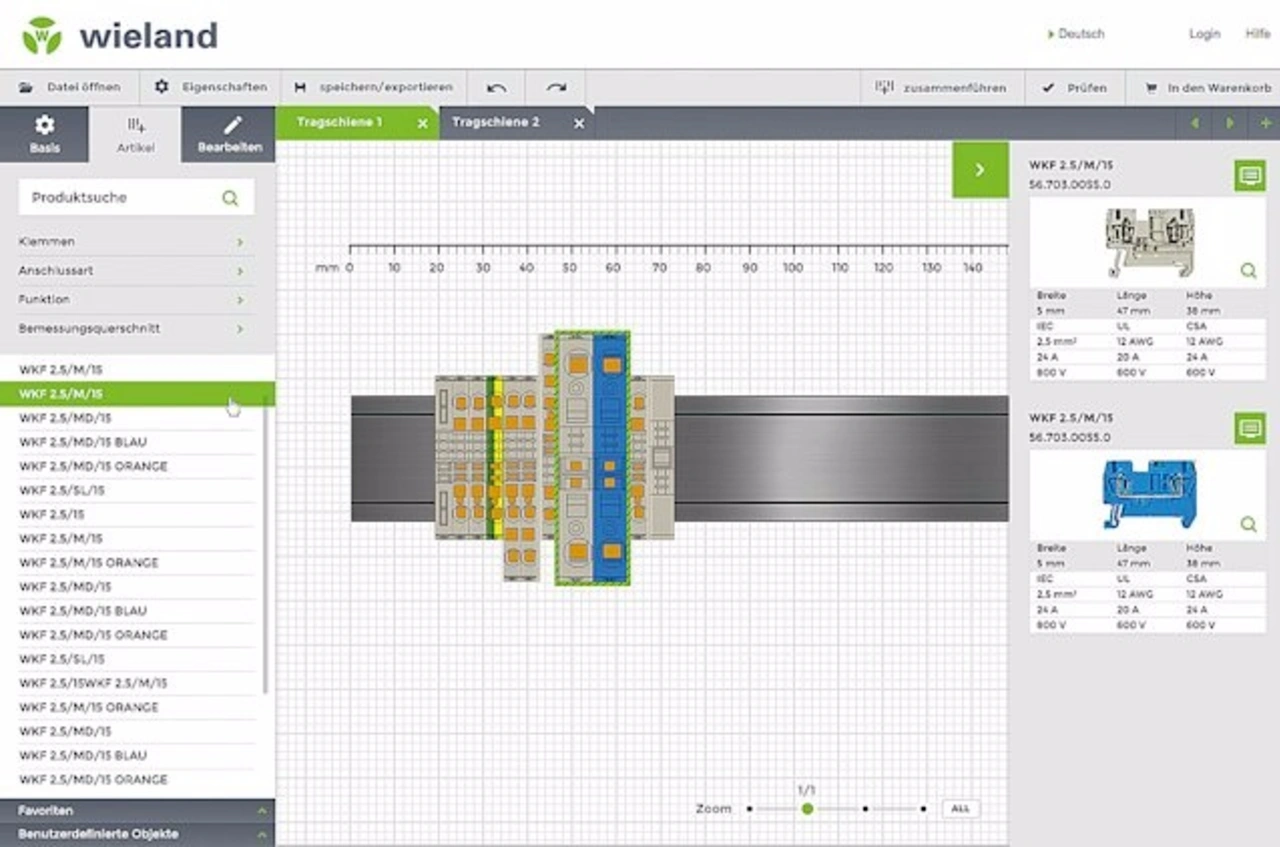The image size is (1280, 847).
Task: Collapse the Favoriten panel
Action: (137, 810)
